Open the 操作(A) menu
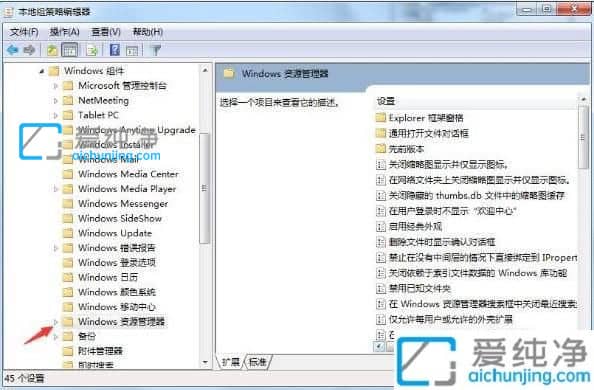594x390 pixels. pyautogui.click(x=64, y=32)
